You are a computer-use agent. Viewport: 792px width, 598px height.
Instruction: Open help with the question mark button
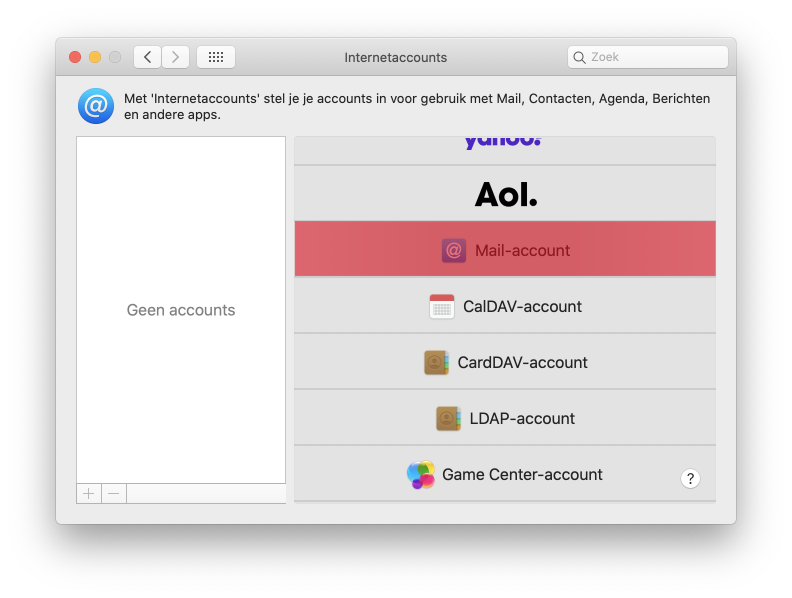[690, 479]
